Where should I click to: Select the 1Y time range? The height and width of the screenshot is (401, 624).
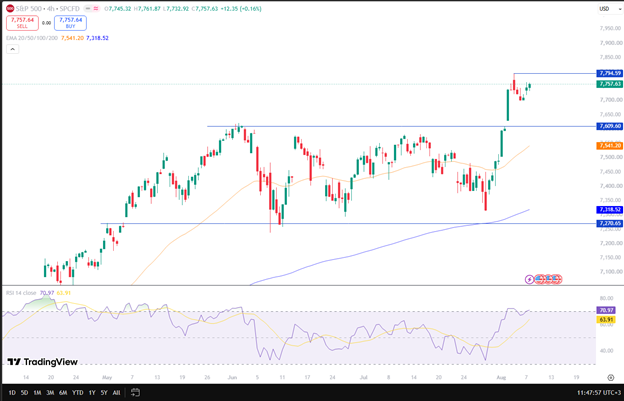(92, 393)
